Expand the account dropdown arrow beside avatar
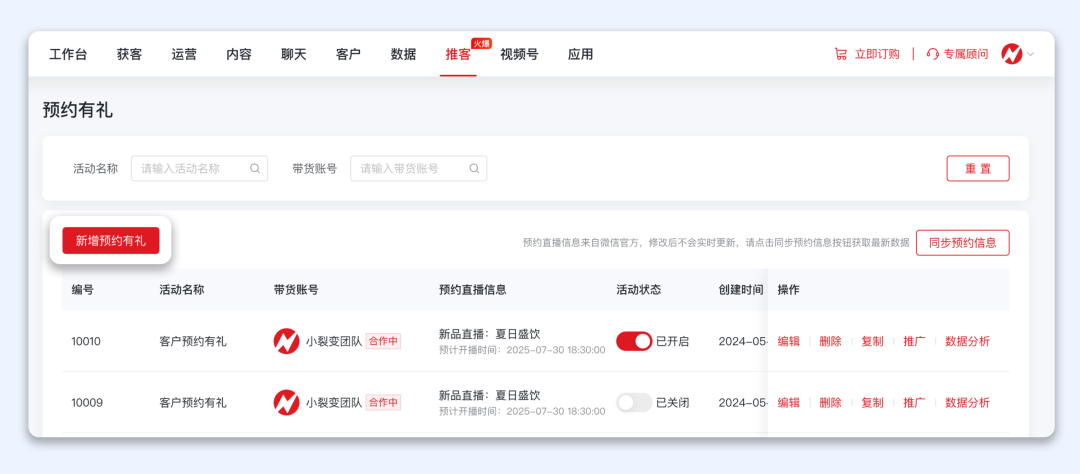 pos(1031,54)
